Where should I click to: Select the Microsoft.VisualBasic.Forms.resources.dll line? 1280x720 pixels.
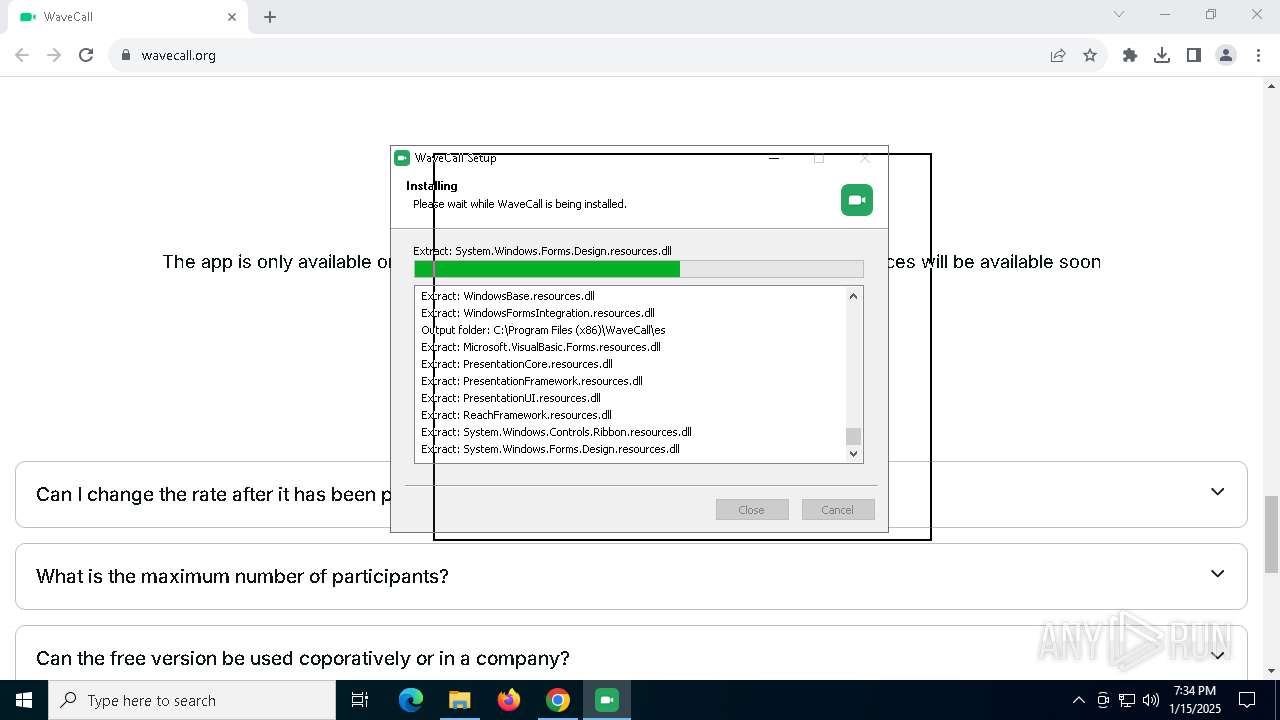pos(541,347)
